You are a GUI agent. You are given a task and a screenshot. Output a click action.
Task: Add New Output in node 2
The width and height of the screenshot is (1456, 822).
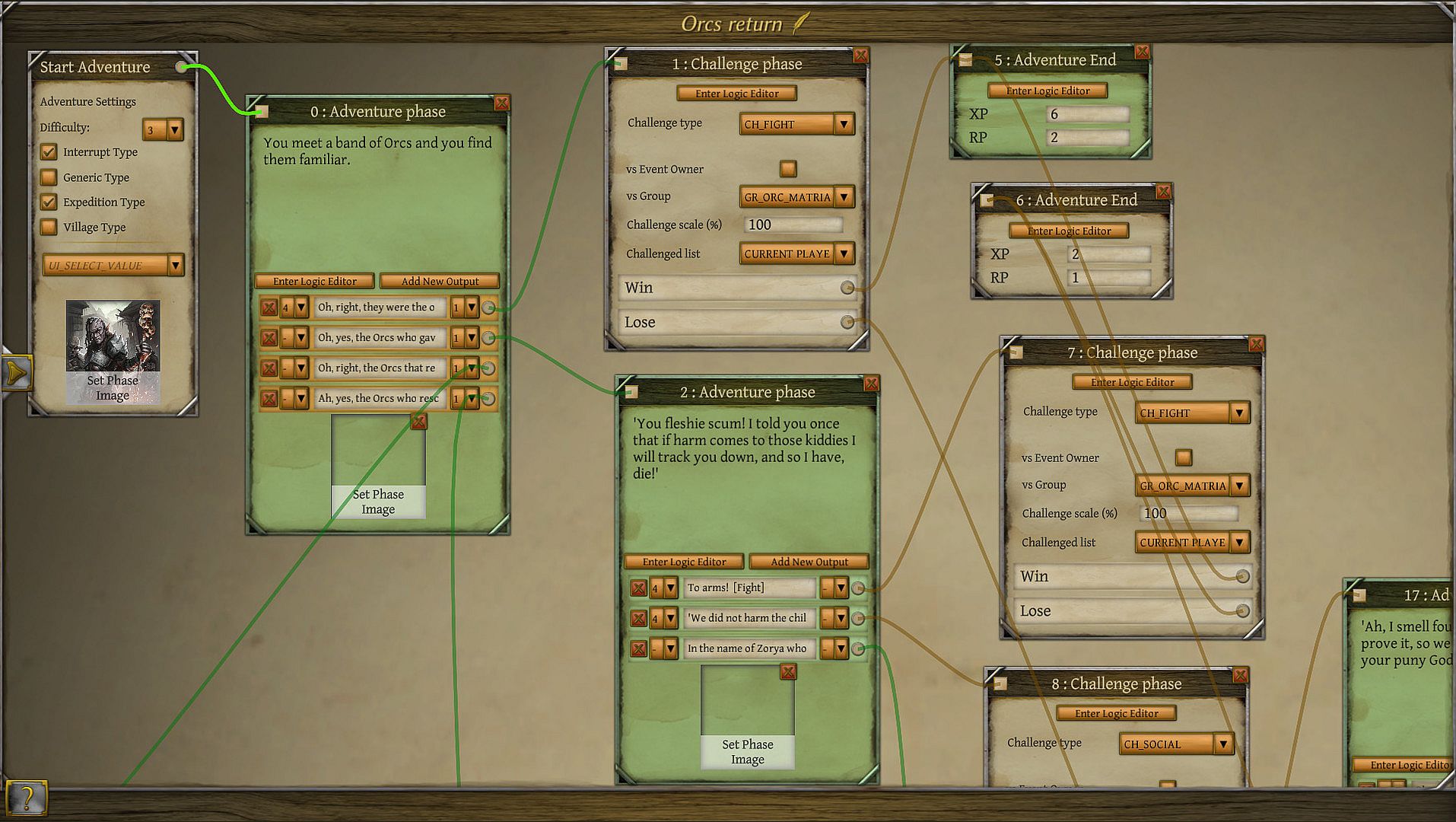809,562
